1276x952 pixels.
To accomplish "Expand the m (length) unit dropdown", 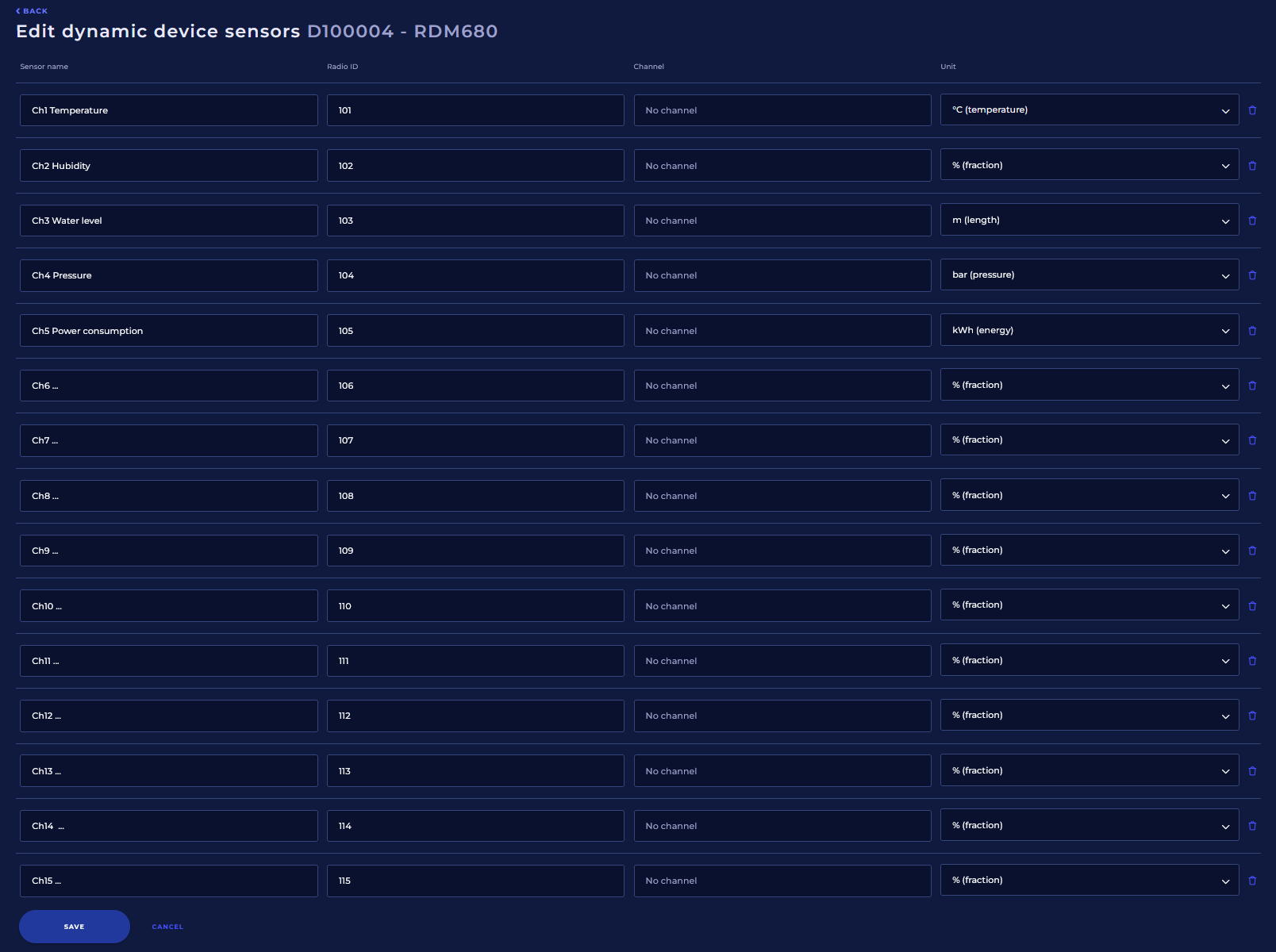I will point(1089,221).
